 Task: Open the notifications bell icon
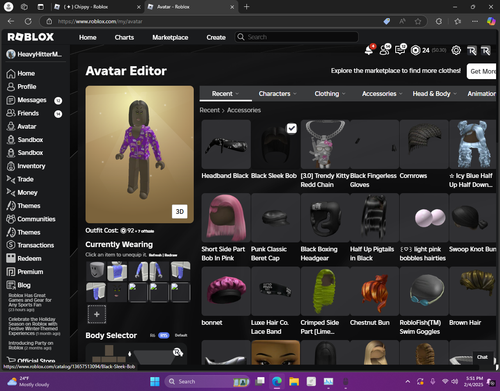(369, 50)
